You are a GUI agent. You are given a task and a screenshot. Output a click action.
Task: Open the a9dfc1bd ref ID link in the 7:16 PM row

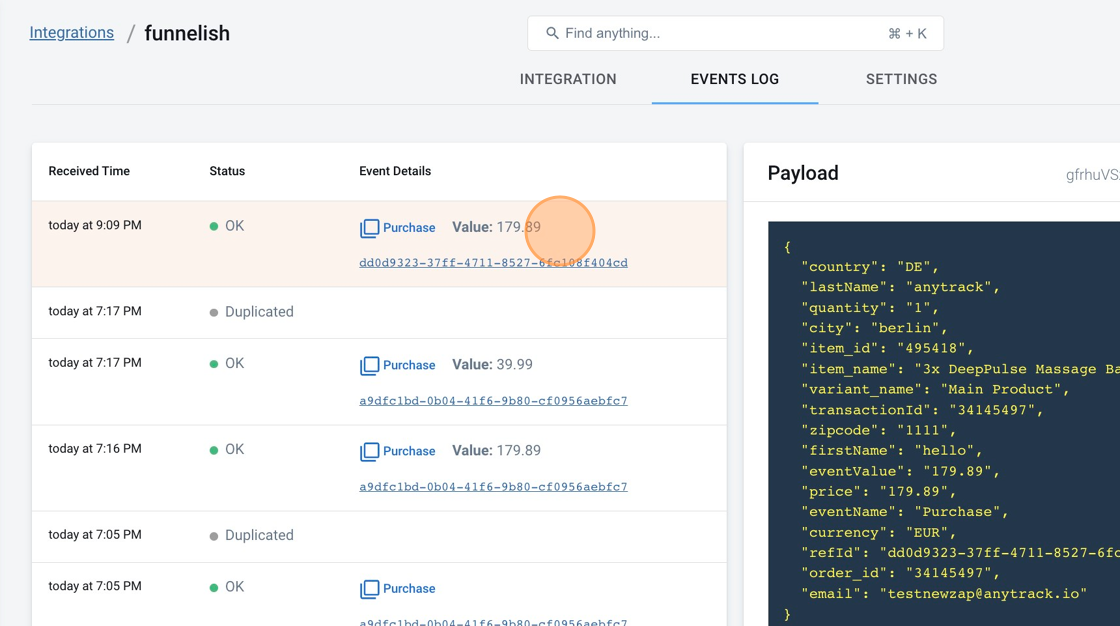tap(494, 487)
